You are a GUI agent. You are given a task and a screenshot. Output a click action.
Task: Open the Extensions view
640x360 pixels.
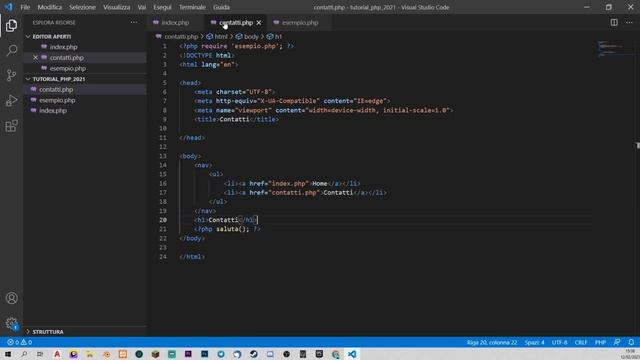(11, 126)
